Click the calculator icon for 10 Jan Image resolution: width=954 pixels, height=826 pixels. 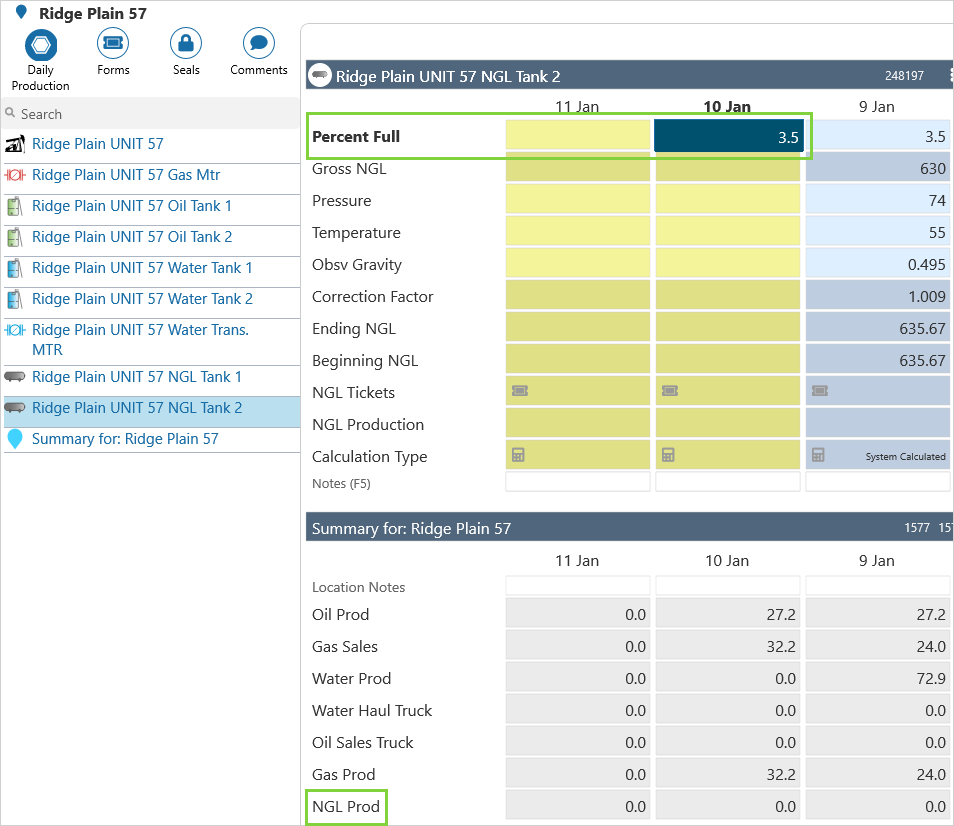(x=669, y=456)
